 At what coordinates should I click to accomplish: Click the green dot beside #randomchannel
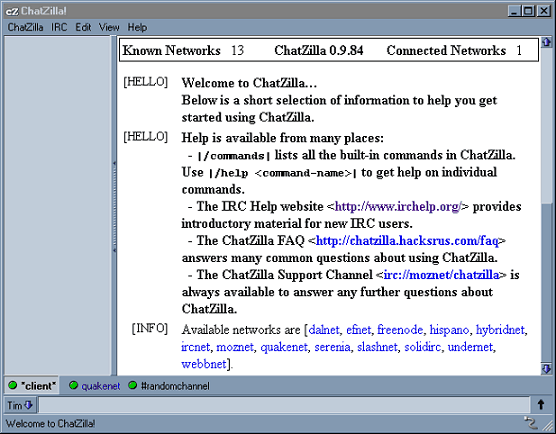[x=133, y=385]
